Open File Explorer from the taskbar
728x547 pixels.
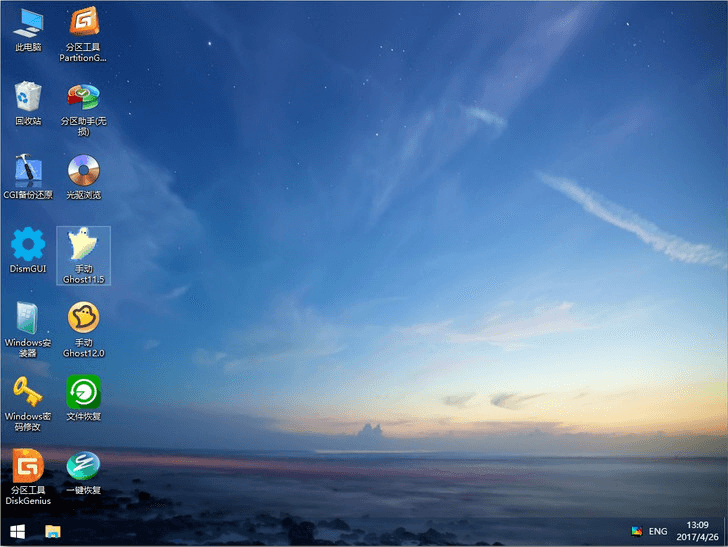[52, 531]
